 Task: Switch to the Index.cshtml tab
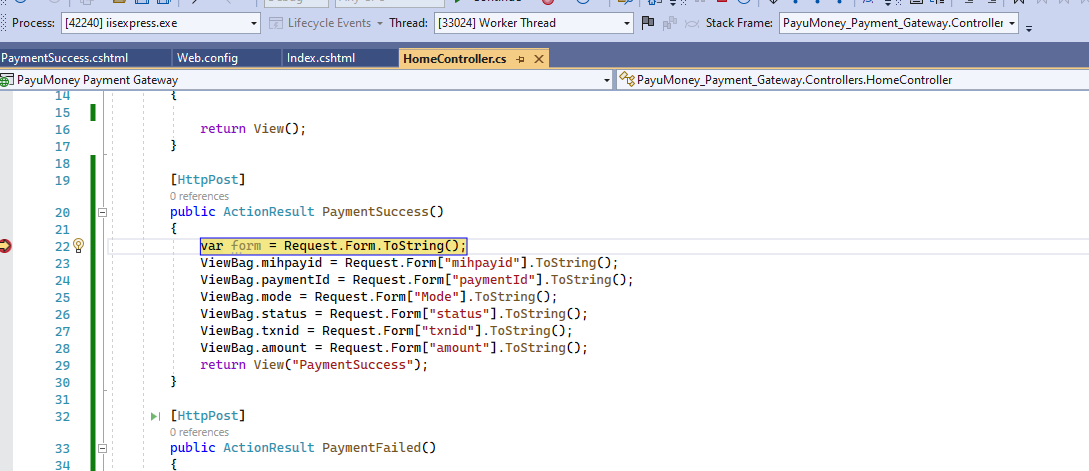click(321, 58)
